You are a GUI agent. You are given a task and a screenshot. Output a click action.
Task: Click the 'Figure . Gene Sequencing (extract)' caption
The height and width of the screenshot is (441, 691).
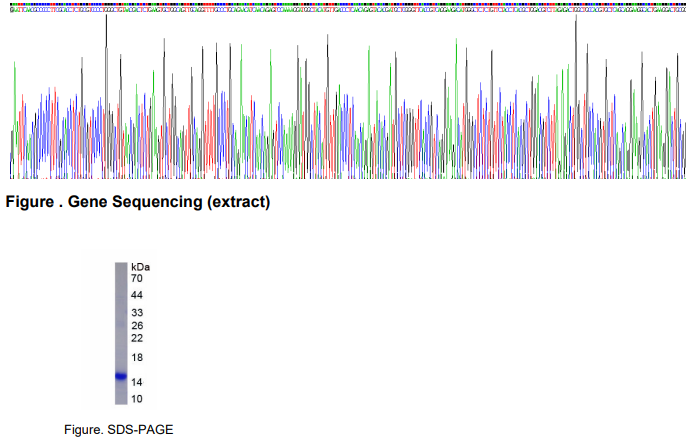138,203
